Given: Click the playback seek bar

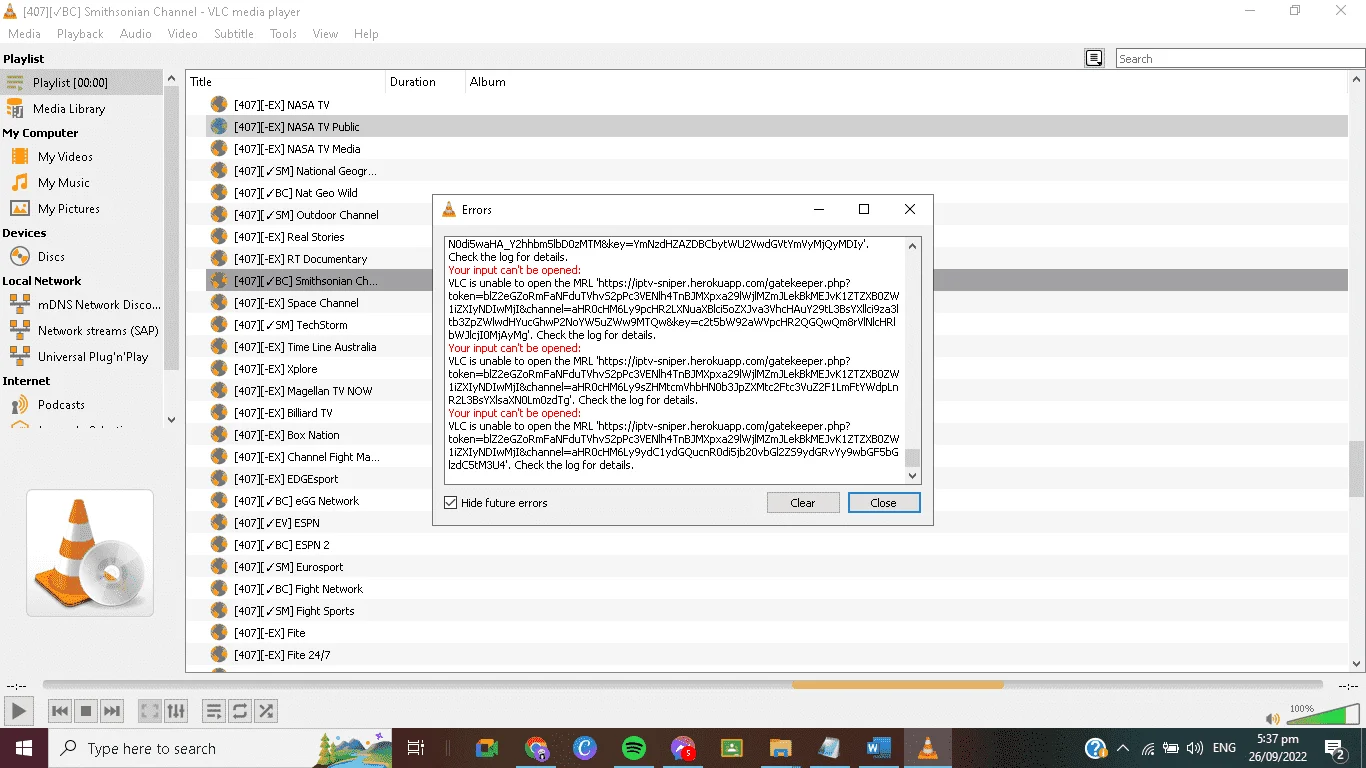Looking at the screenshot, I should [682, 685].
